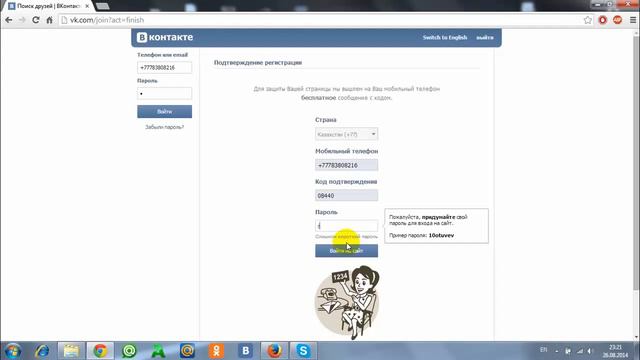The width and height of the screenshot is (640, 360).
Task: Click the Мобильный телефон input field
Action: [346, 165]
